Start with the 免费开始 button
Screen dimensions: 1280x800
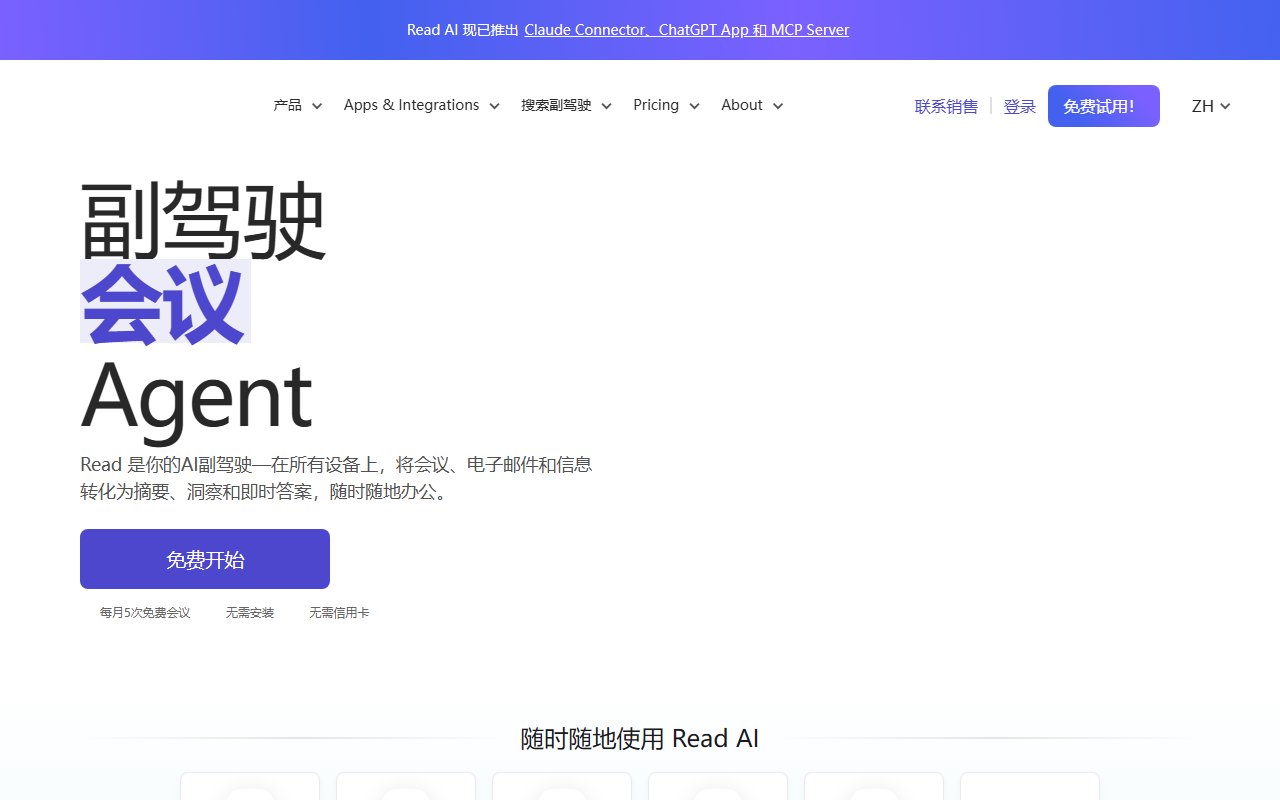pyautogui.click(x=205, y=559)
